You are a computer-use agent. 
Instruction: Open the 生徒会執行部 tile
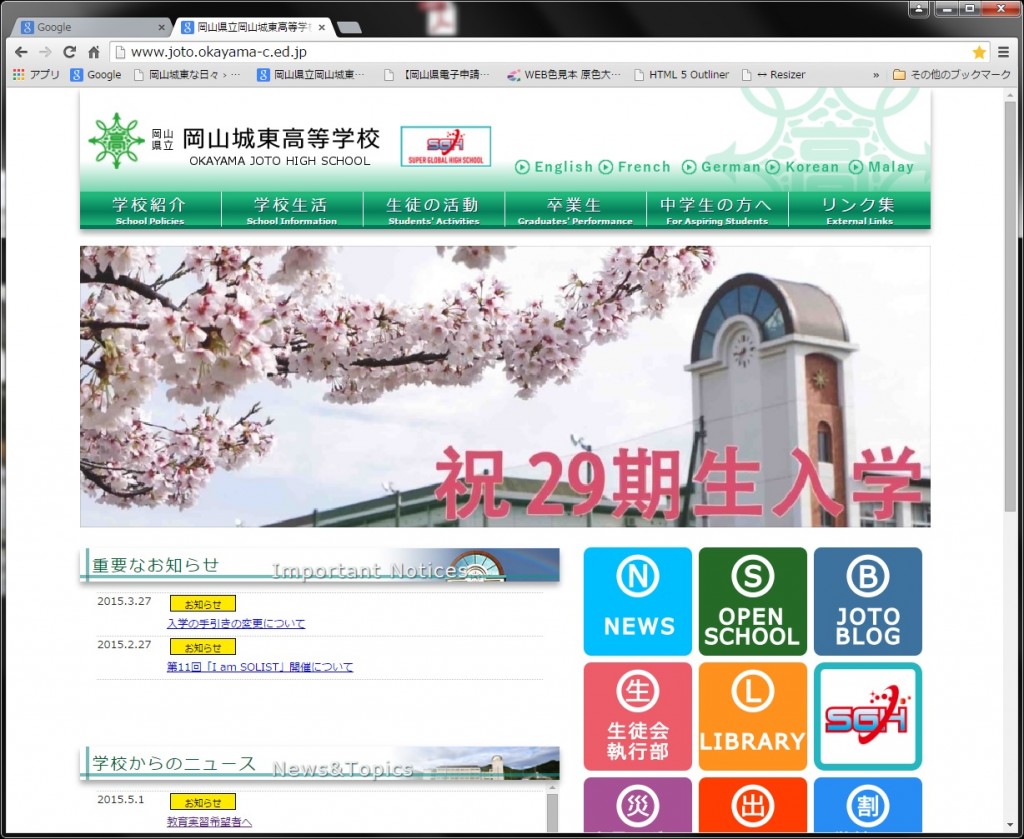pos(637,716)
